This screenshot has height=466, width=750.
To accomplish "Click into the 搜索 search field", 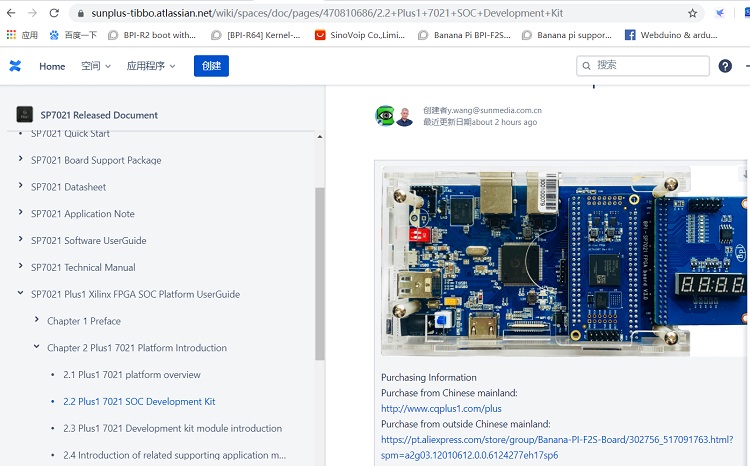I will (x=642, y=66).
